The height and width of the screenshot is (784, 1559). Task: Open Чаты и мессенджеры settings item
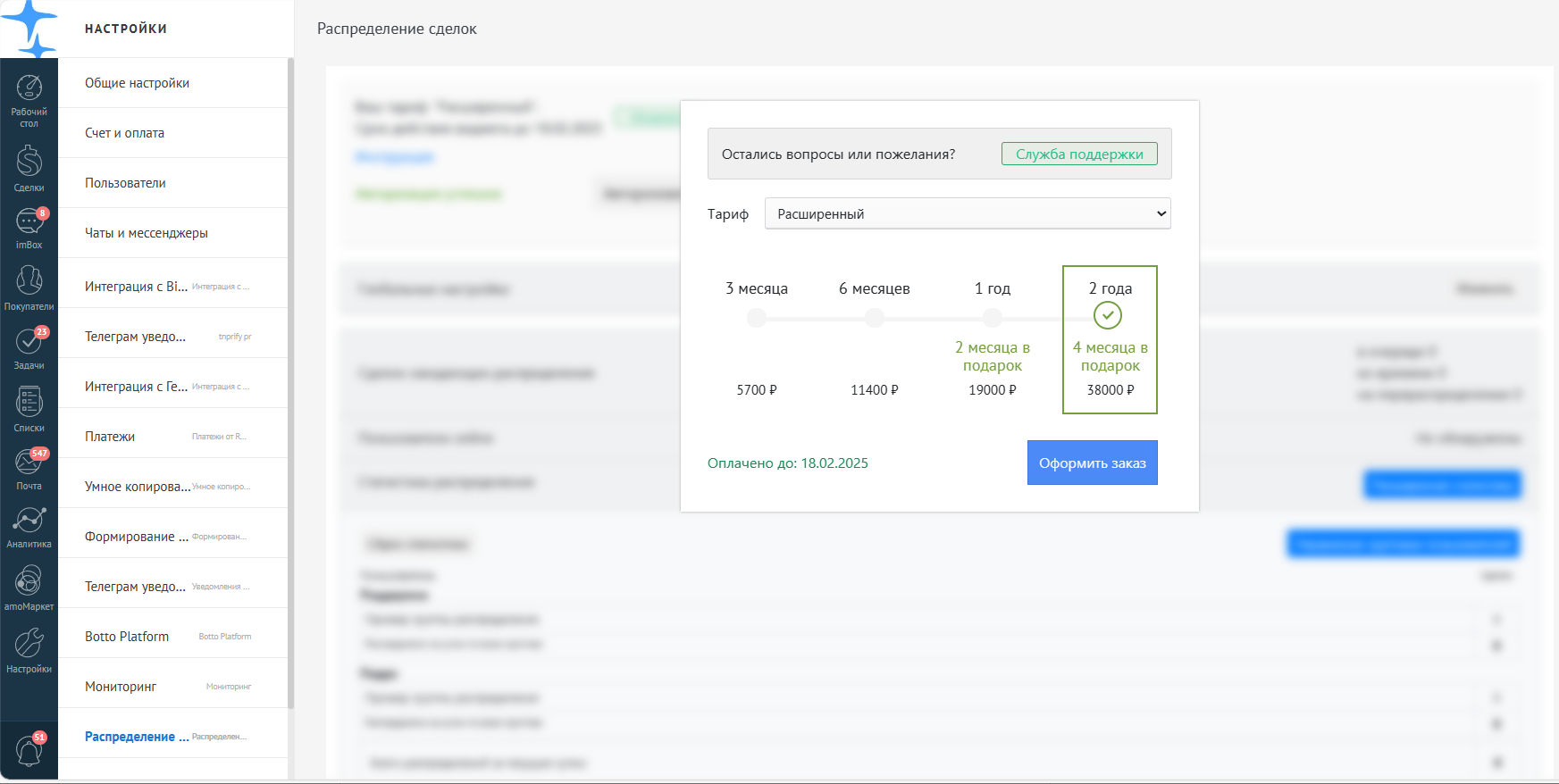[172, 233]
